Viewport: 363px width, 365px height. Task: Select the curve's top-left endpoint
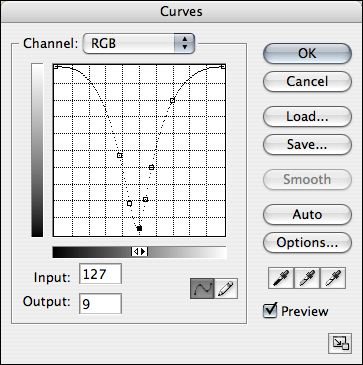(56, 67)
